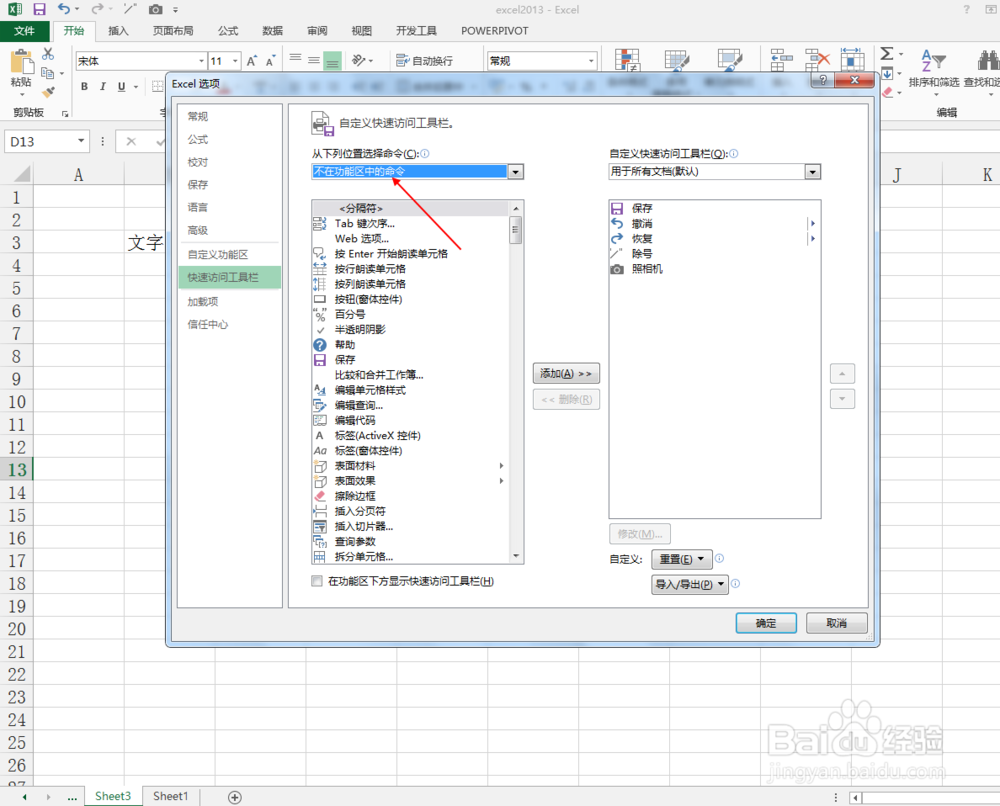Open the Reset dropdown button
The width and height of the screenshot is (1000, 806).
pyautogui.click(x=681, y=559)
